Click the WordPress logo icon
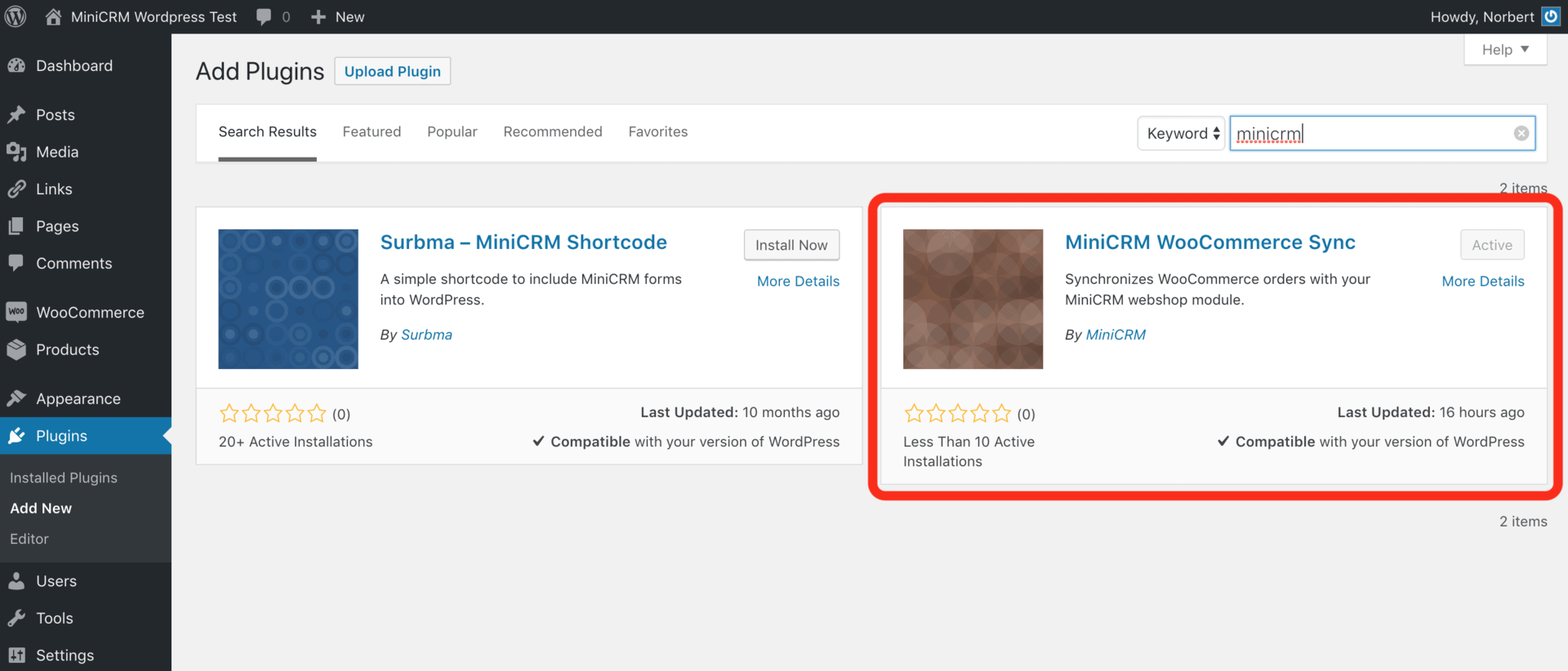1568x671 pixels. click(x=16, y=16)
